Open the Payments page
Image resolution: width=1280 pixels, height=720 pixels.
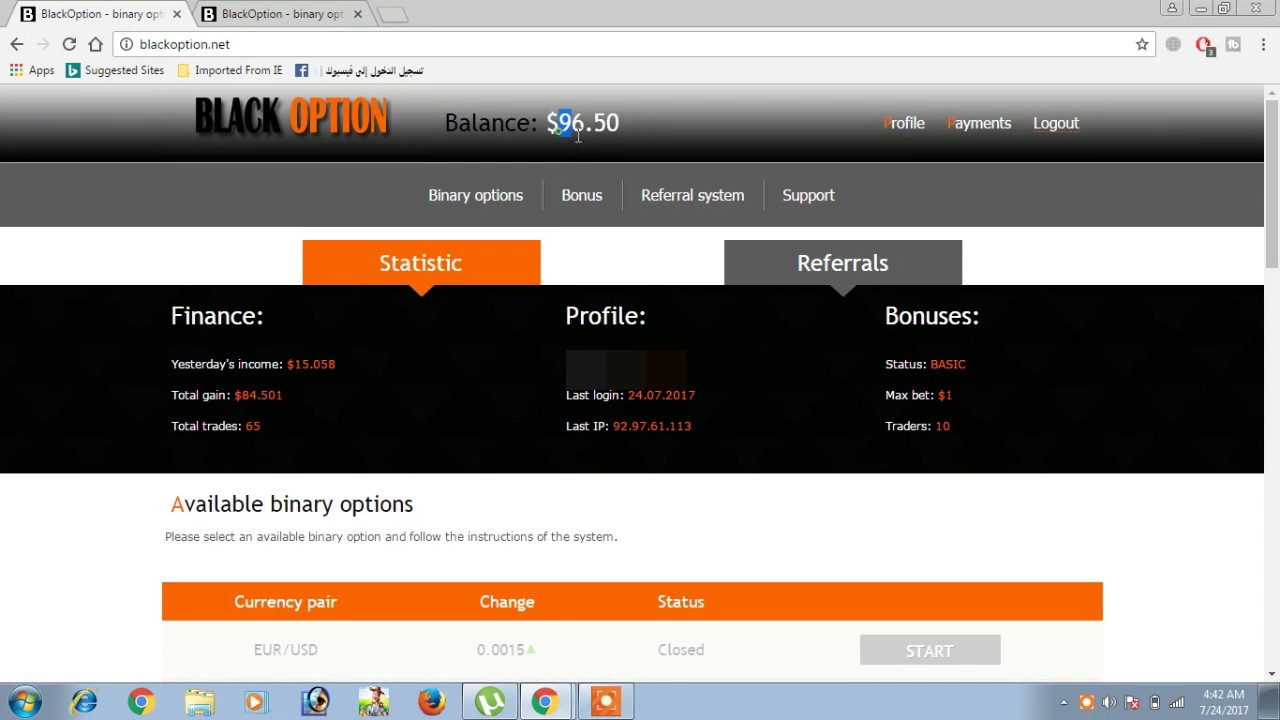[979, 123]
